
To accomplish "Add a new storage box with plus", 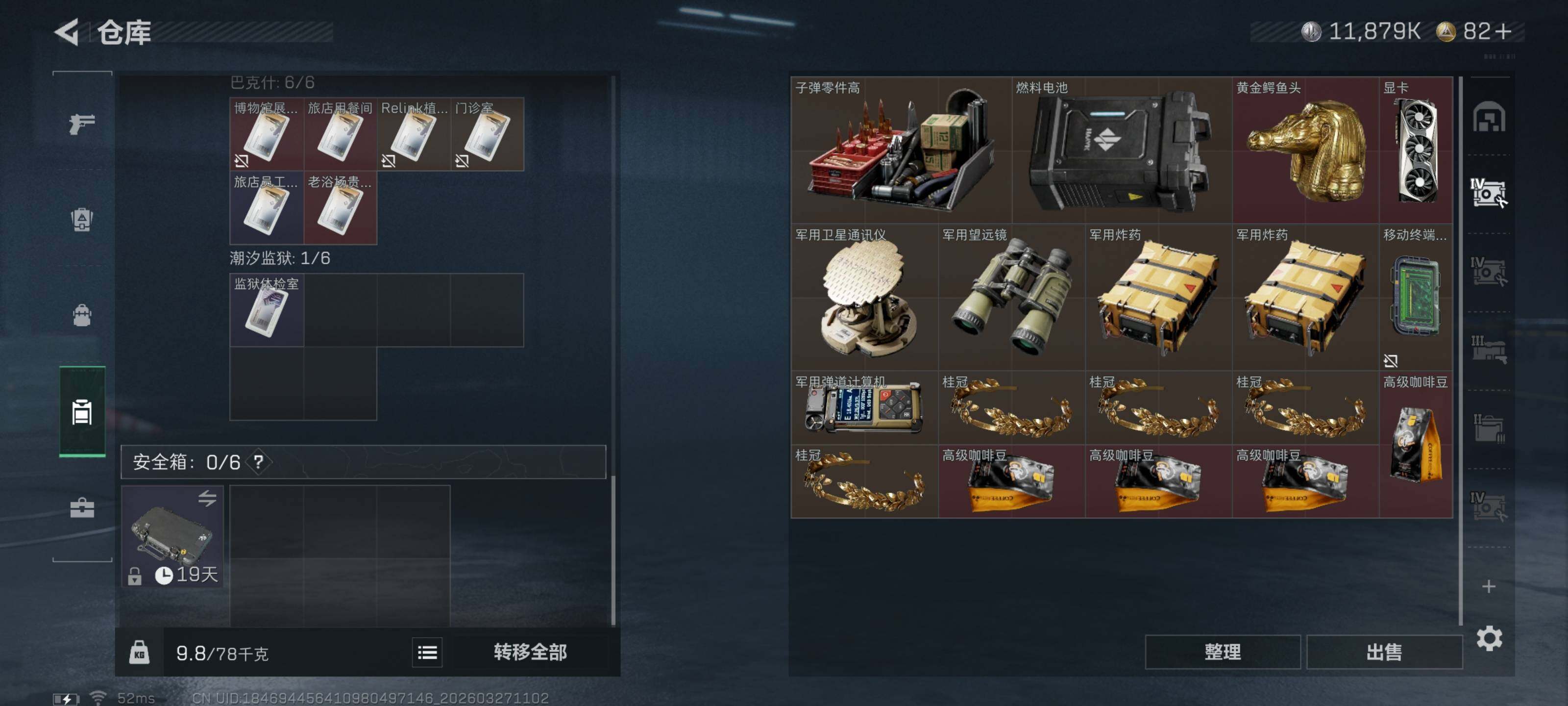I will 1489,586.
